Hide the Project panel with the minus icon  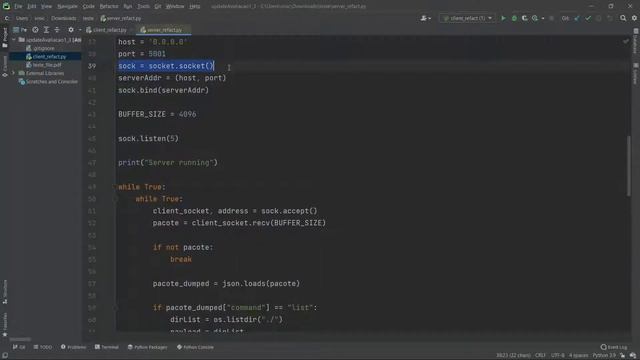coord(80,30)
